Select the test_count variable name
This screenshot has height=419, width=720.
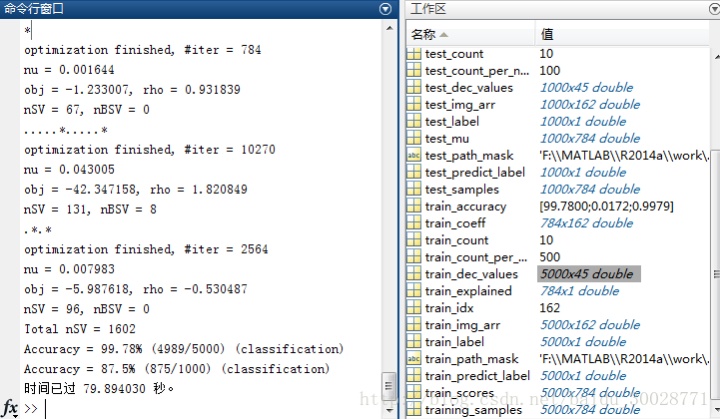coord(454,54)
